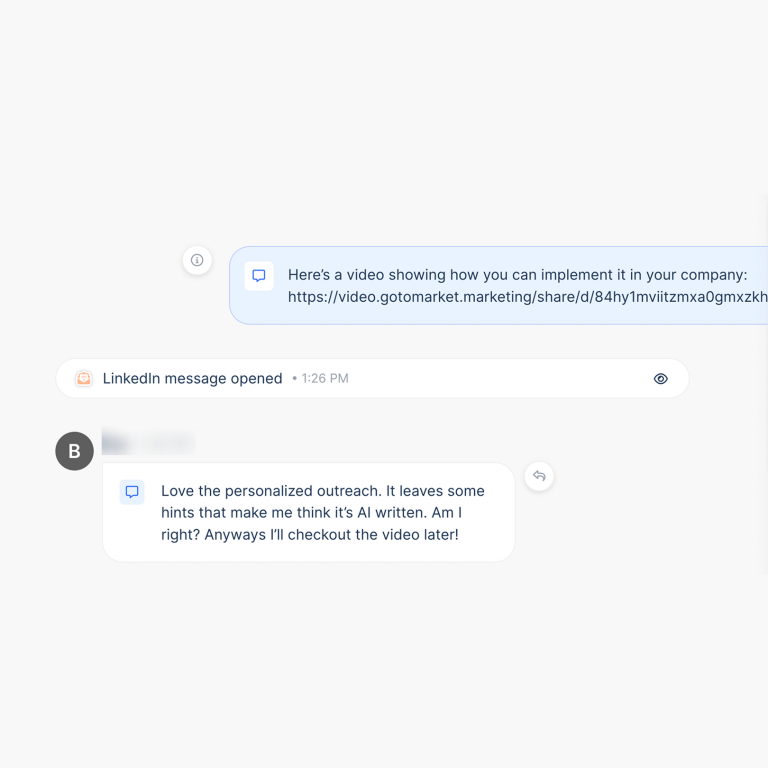The image size is (768, 768).
Task: Toggle the eye icon on the activity row
Action: (660, 379)
